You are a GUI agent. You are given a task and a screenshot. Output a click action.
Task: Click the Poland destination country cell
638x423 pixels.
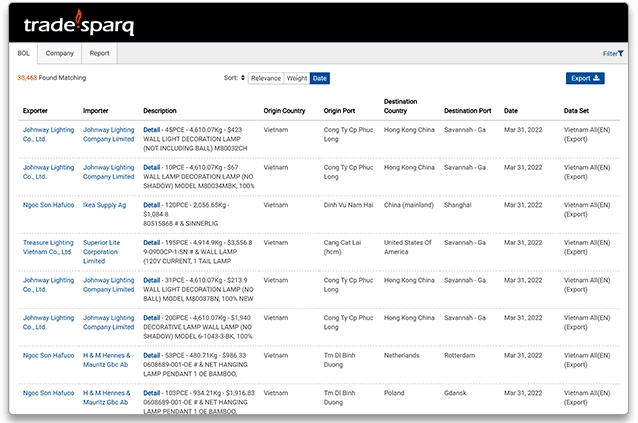tap(394, 393)
